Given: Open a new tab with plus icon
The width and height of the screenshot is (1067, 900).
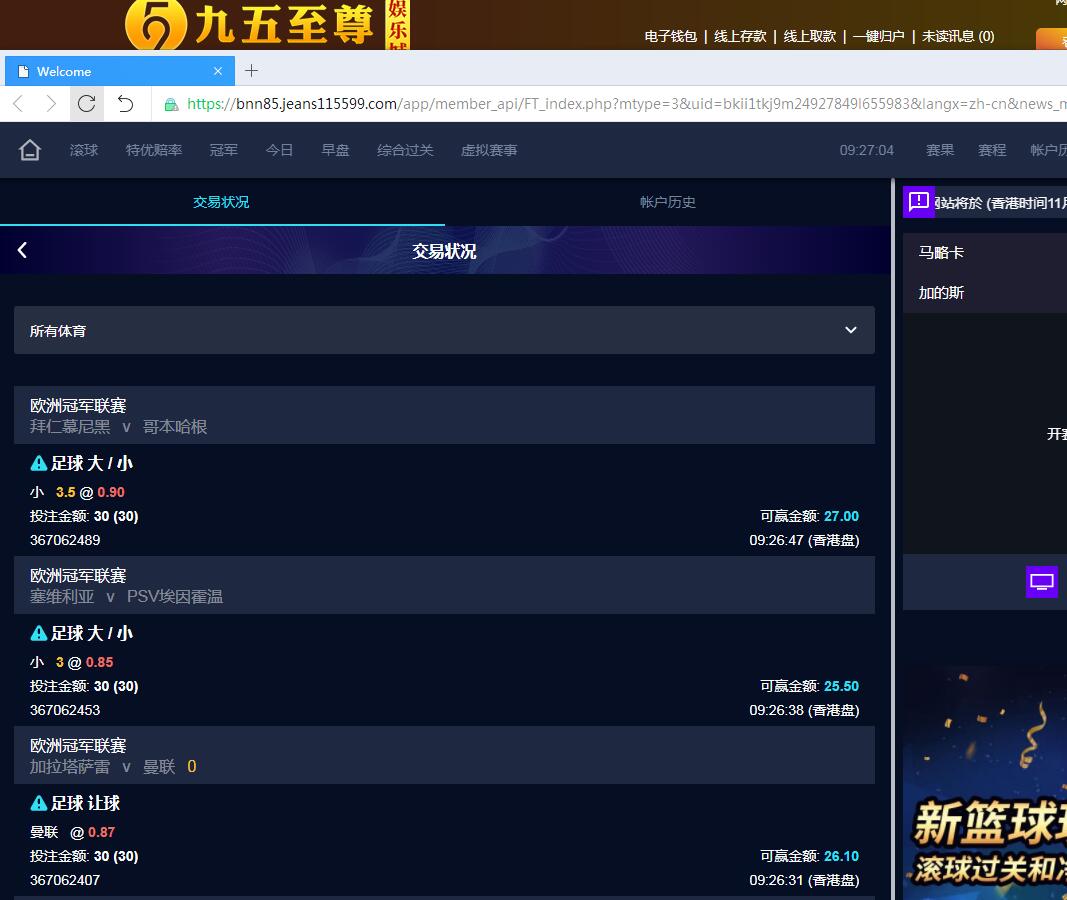Looking at the screenshot, I should tap(251, 71).
